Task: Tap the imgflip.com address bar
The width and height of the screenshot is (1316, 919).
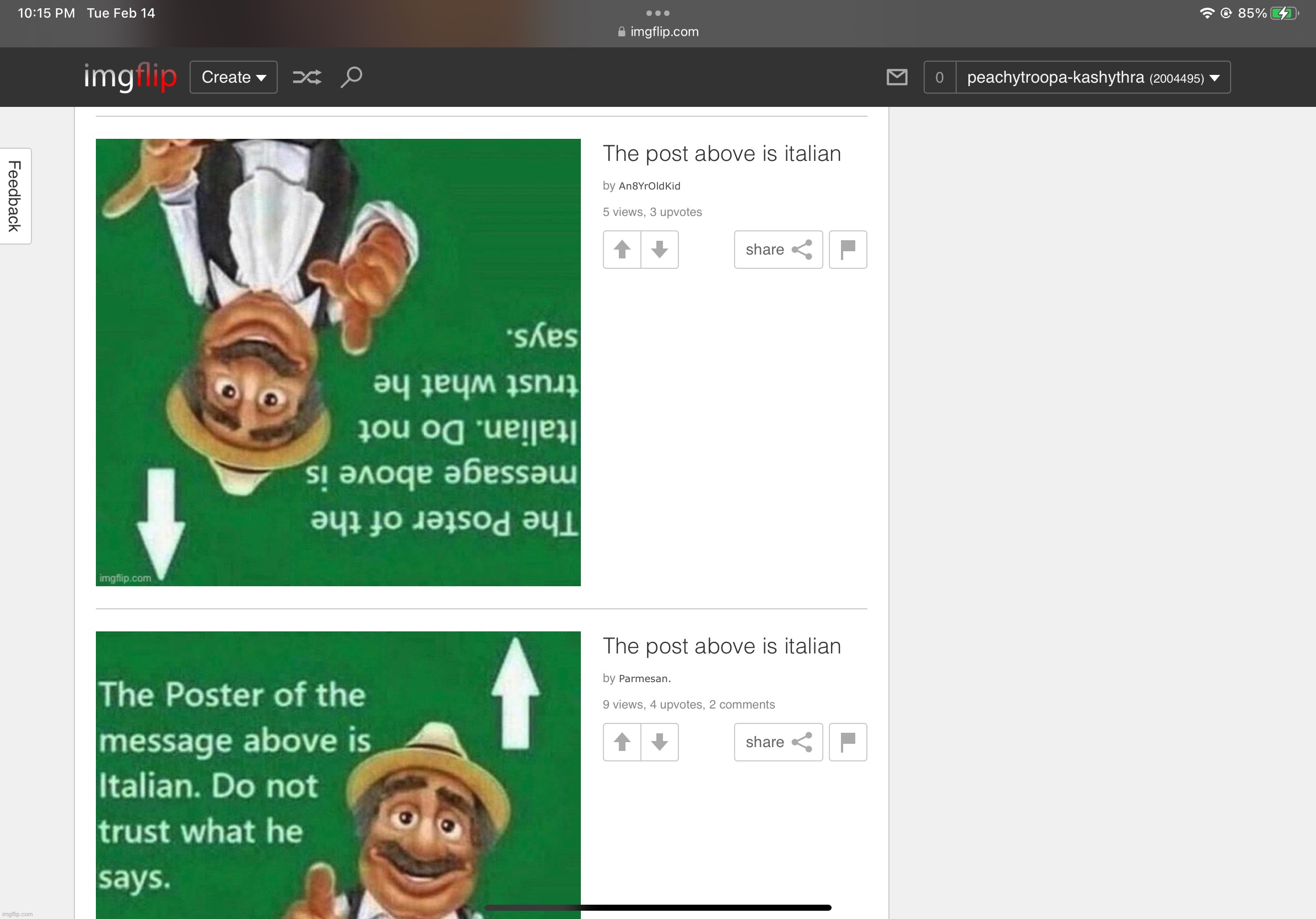Action: coord(658,31)
